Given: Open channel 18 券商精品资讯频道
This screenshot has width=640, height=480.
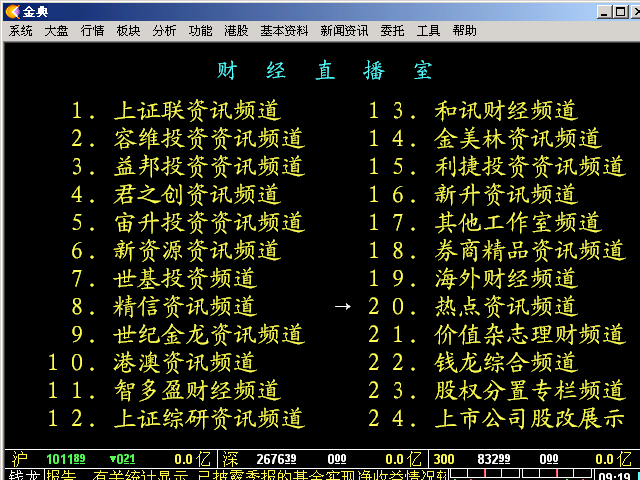Looking at the screenshot, I should pyautogui.click(x=497, y=250).
